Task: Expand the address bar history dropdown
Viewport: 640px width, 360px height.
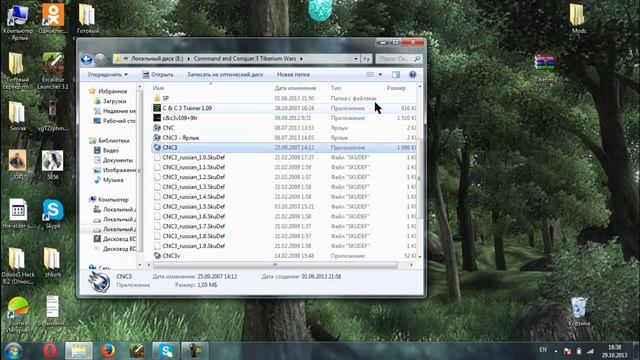Action: [356, 59]
